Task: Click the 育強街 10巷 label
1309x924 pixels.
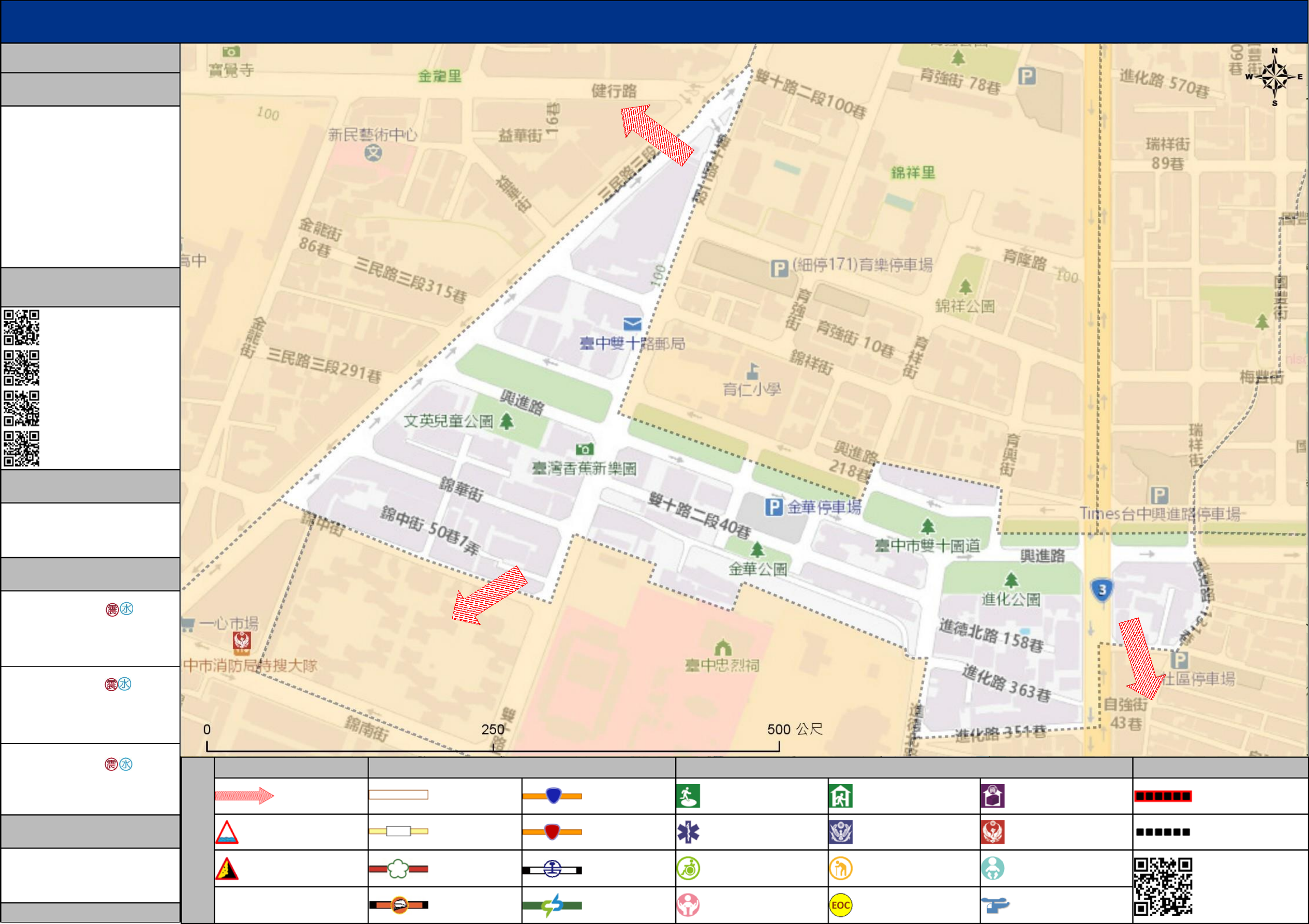Action: click(x=855, y=340)
